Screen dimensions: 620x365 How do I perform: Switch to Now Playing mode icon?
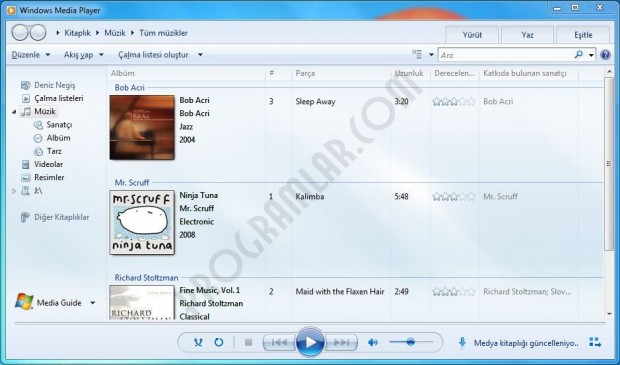pyautogui.click(x=595, y=342)
